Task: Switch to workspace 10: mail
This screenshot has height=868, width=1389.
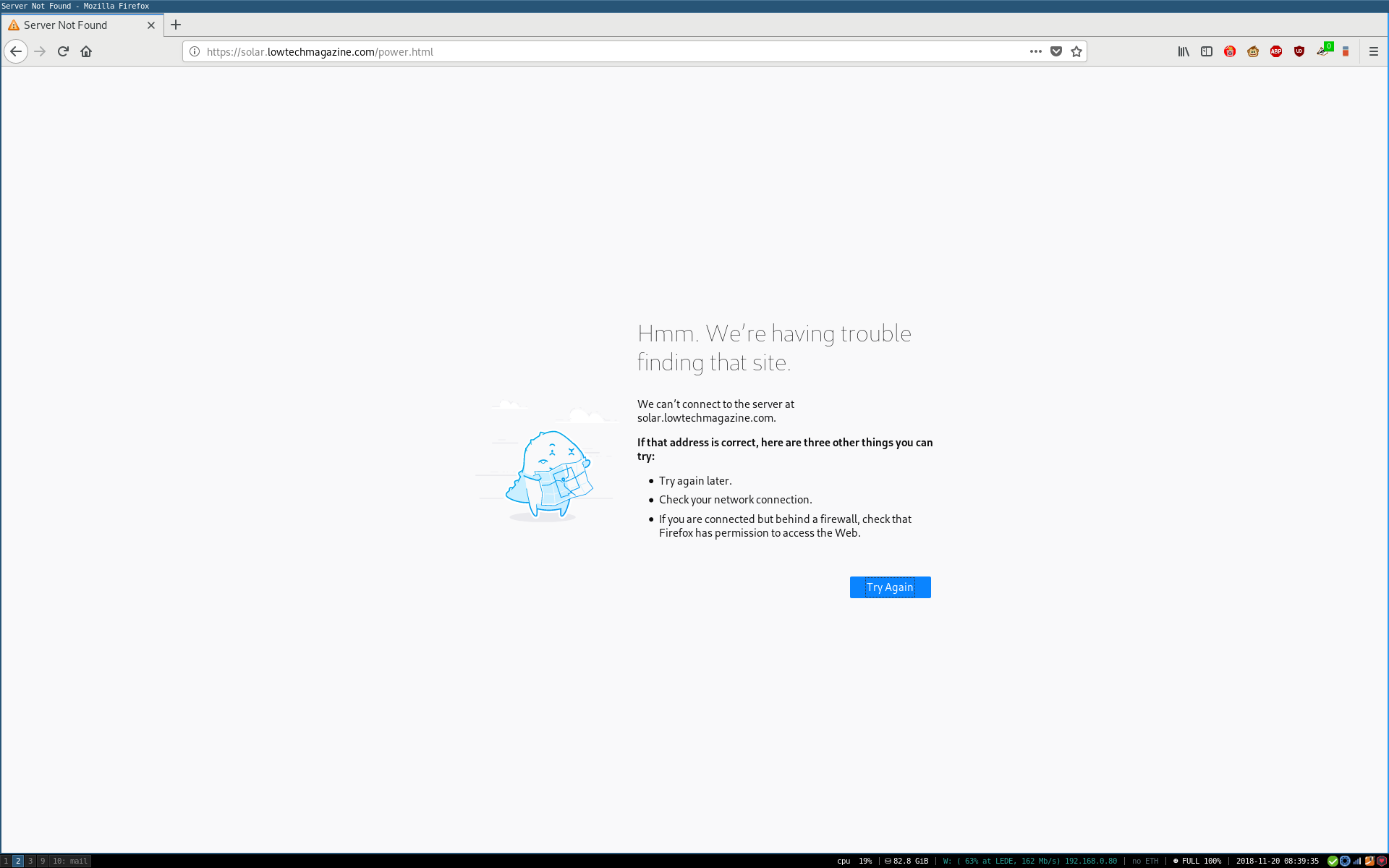Action: pos(70,861)
